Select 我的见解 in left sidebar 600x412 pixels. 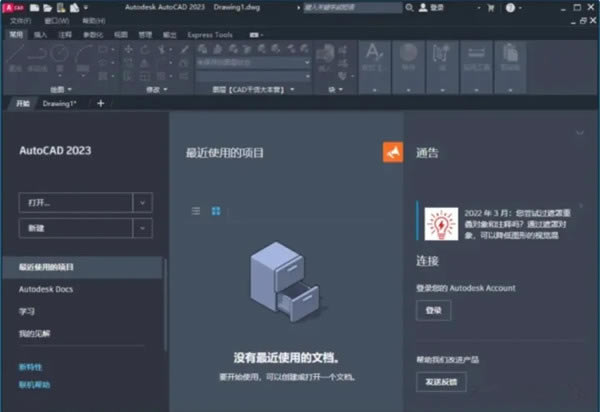[x=34, y=334]
